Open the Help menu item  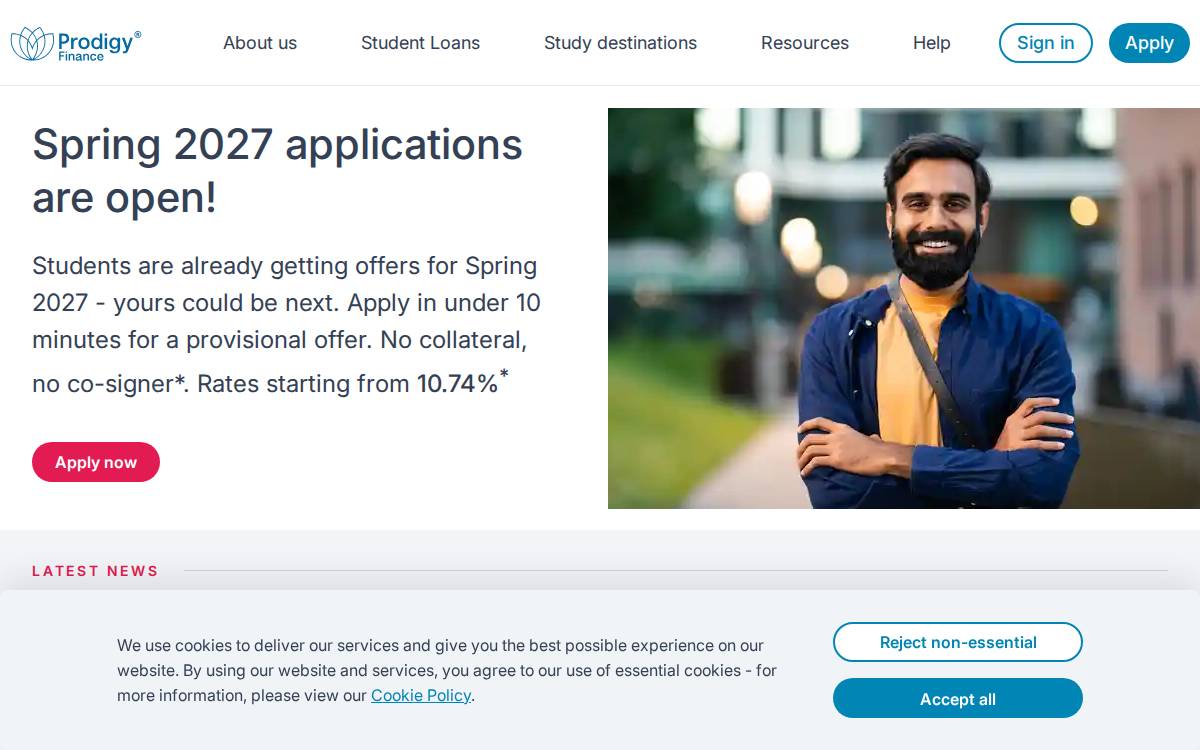[x=932, y=43]
